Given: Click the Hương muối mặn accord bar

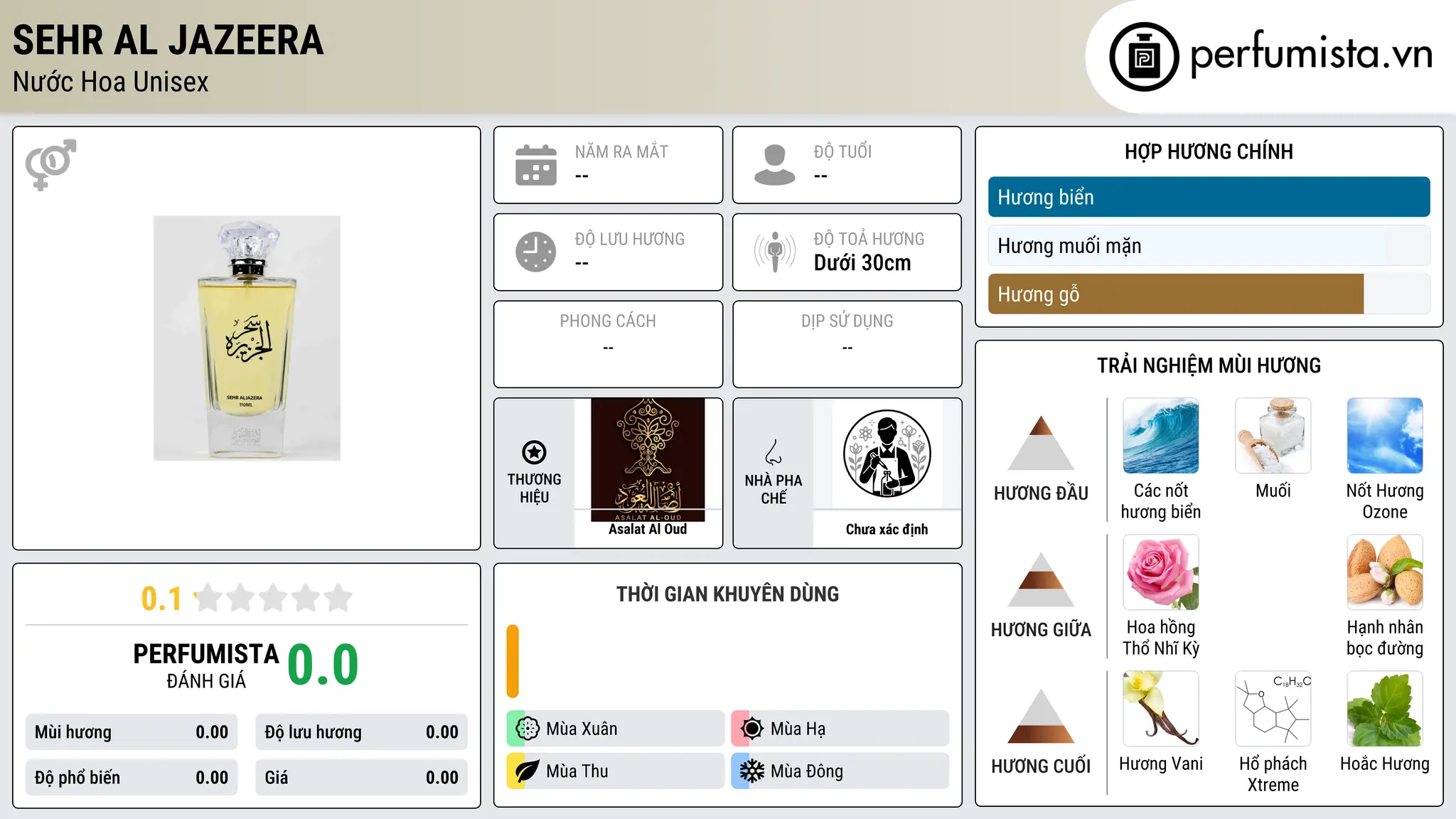Looking at the screenshot, I should click(x=1209, y=245).
